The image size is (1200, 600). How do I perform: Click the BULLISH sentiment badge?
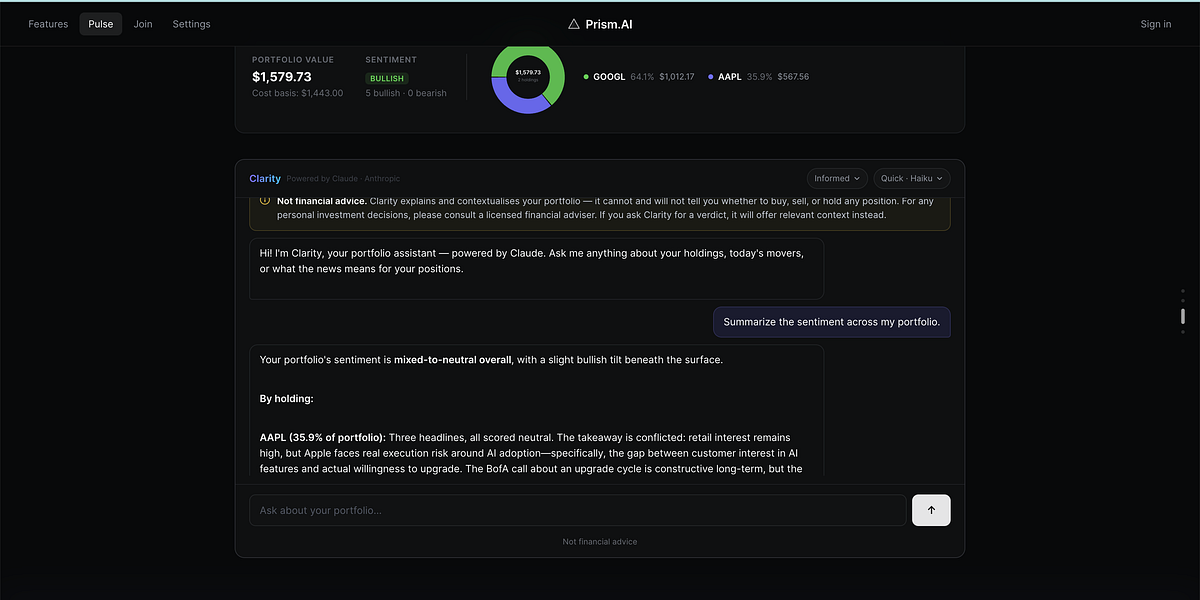pyautogui.click(x=387, y=78)
